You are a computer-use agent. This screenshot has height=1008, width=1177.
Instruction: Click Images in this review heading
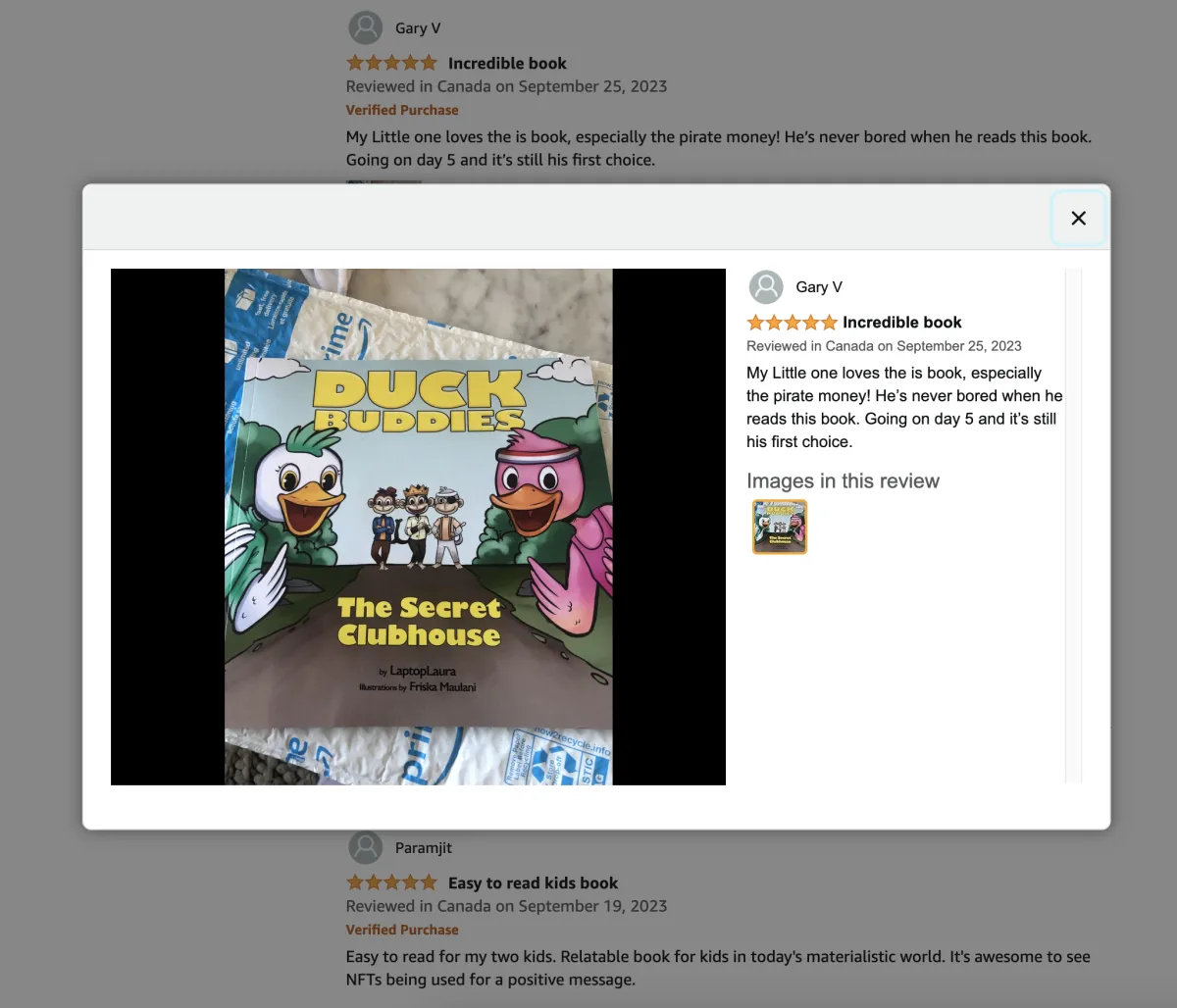(843, 480)
